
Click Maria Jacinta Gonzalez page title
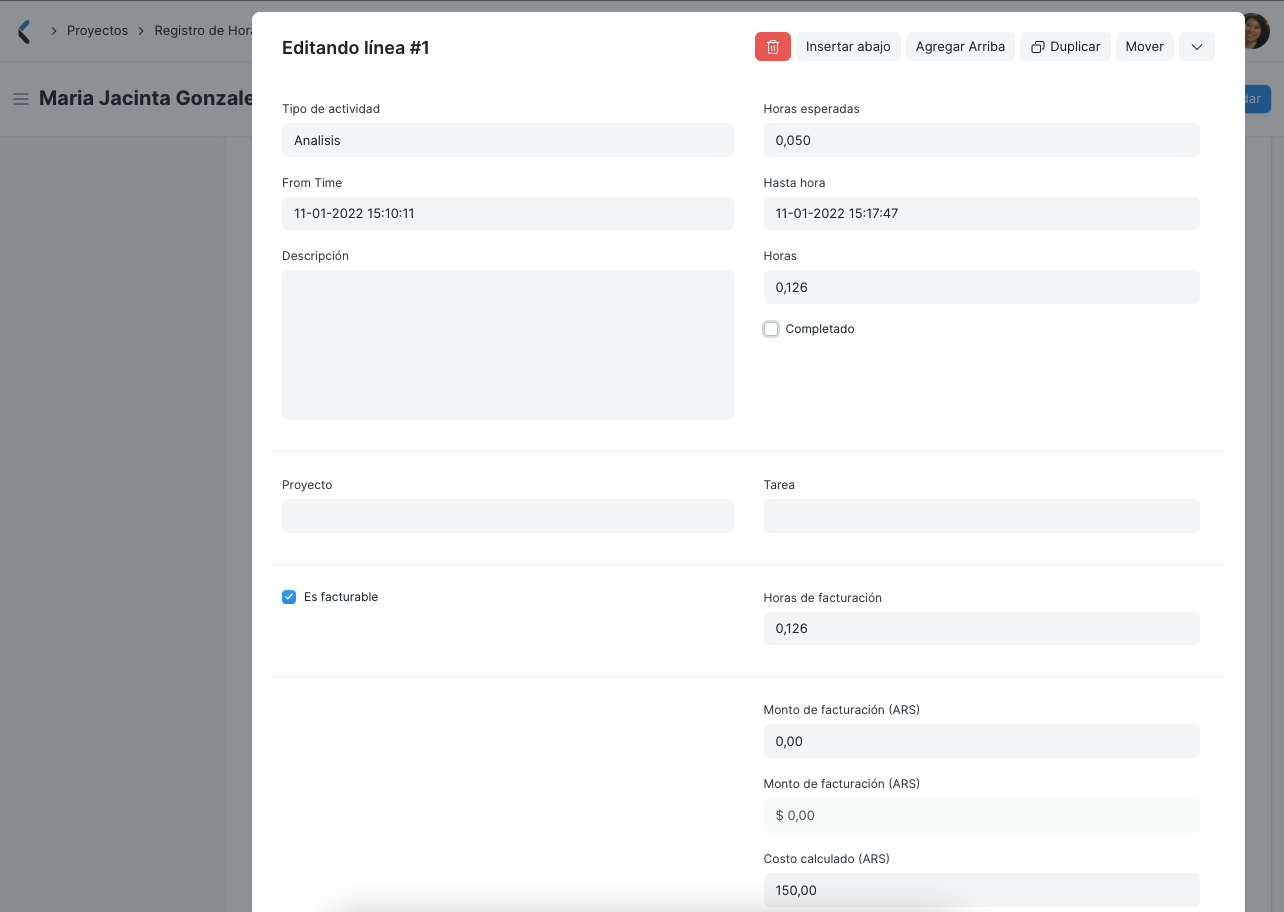(x=145, y=99)
